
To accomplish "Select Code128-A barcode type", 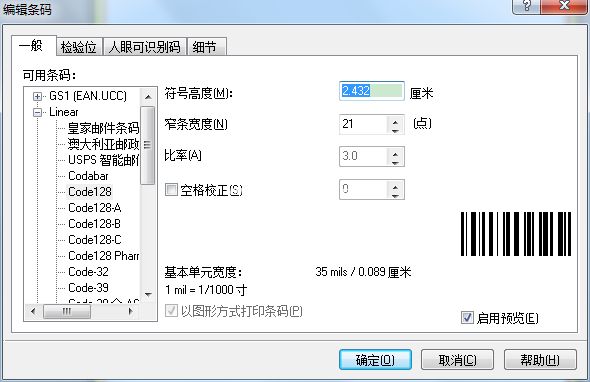I will click(94, 208).
